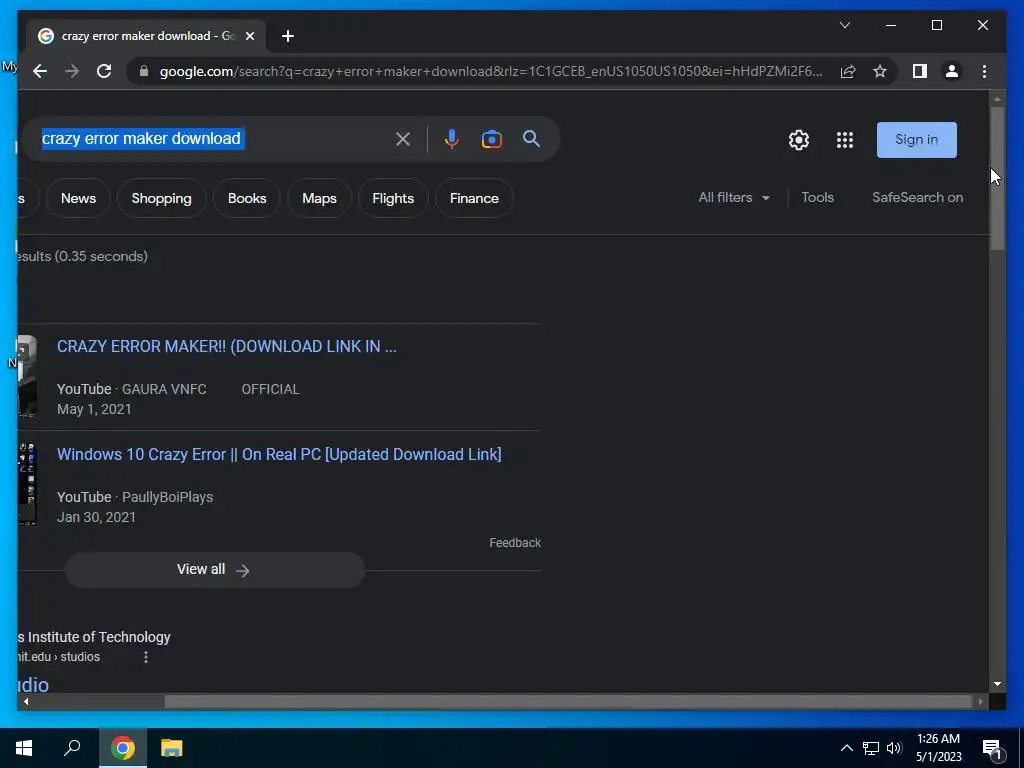Viewport: 1024px width, 768px height.
Task: Show hidden system tray icons
Action: point(846,748)
